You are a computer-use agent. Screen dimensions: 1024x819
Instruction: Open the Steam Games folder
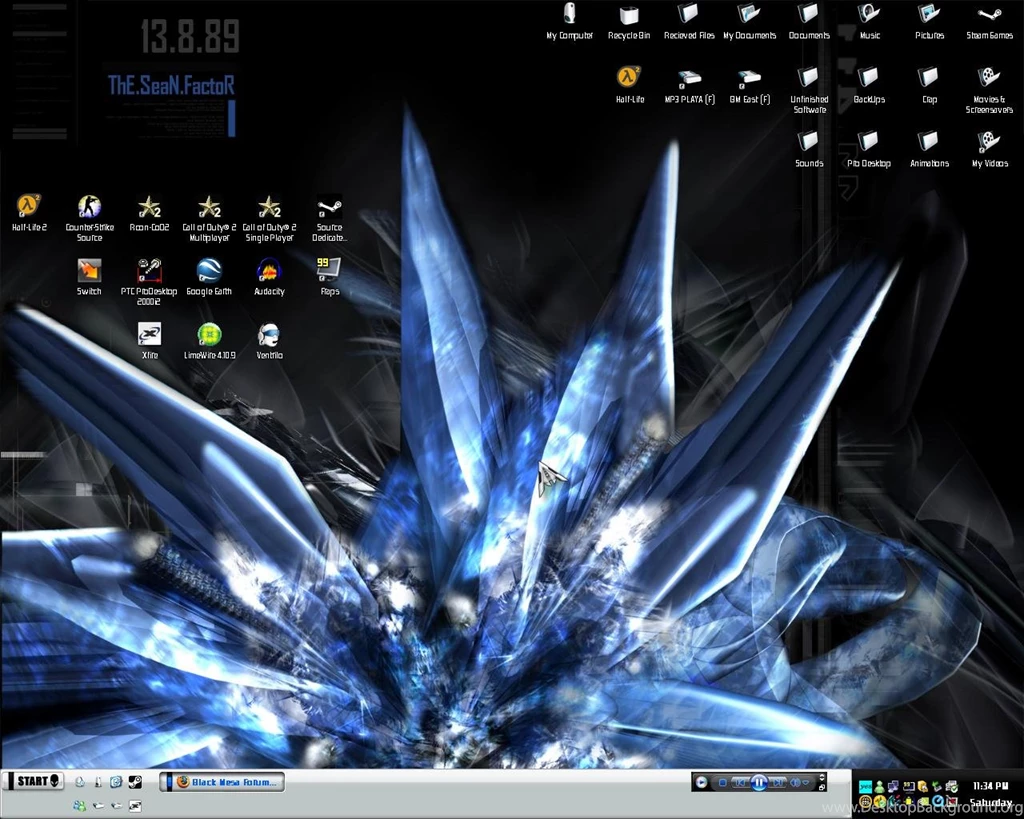989,15
